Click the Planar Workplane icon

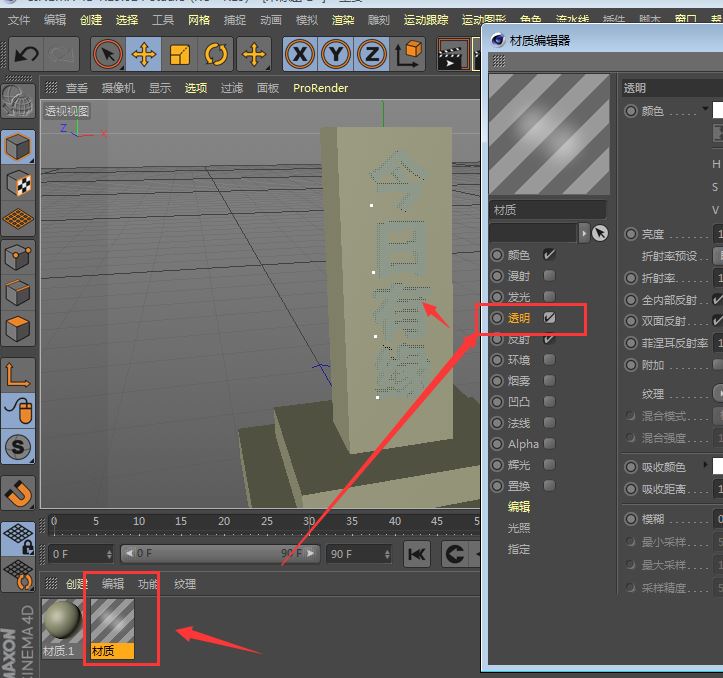tap(18, 575)
